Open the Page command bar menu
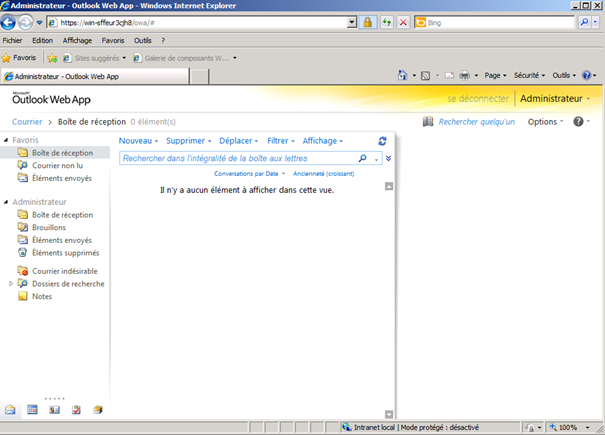This screenshot has width=605, height=435. point(495,75)
